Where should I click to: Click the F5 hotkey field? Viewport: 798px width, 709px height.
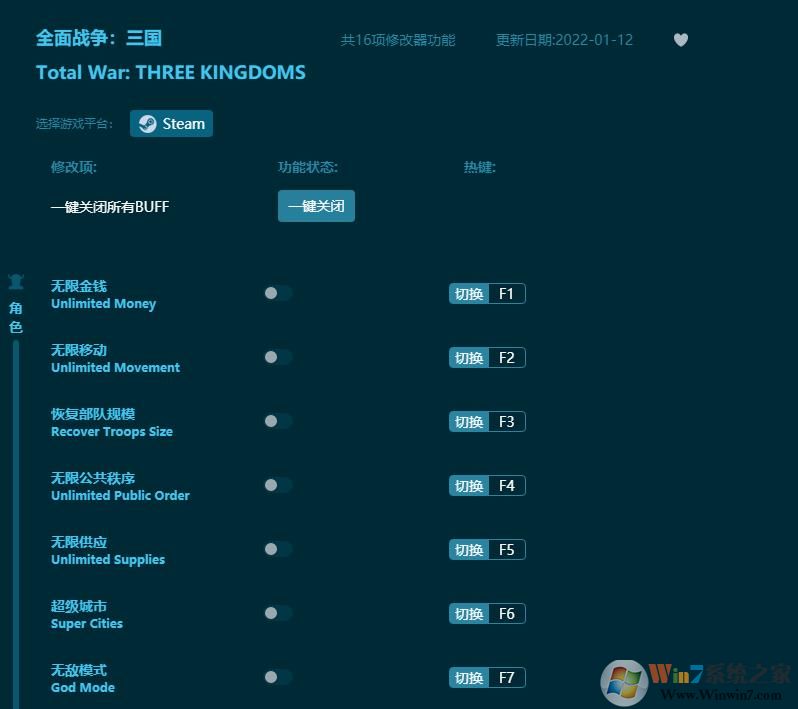coord(507,550)
